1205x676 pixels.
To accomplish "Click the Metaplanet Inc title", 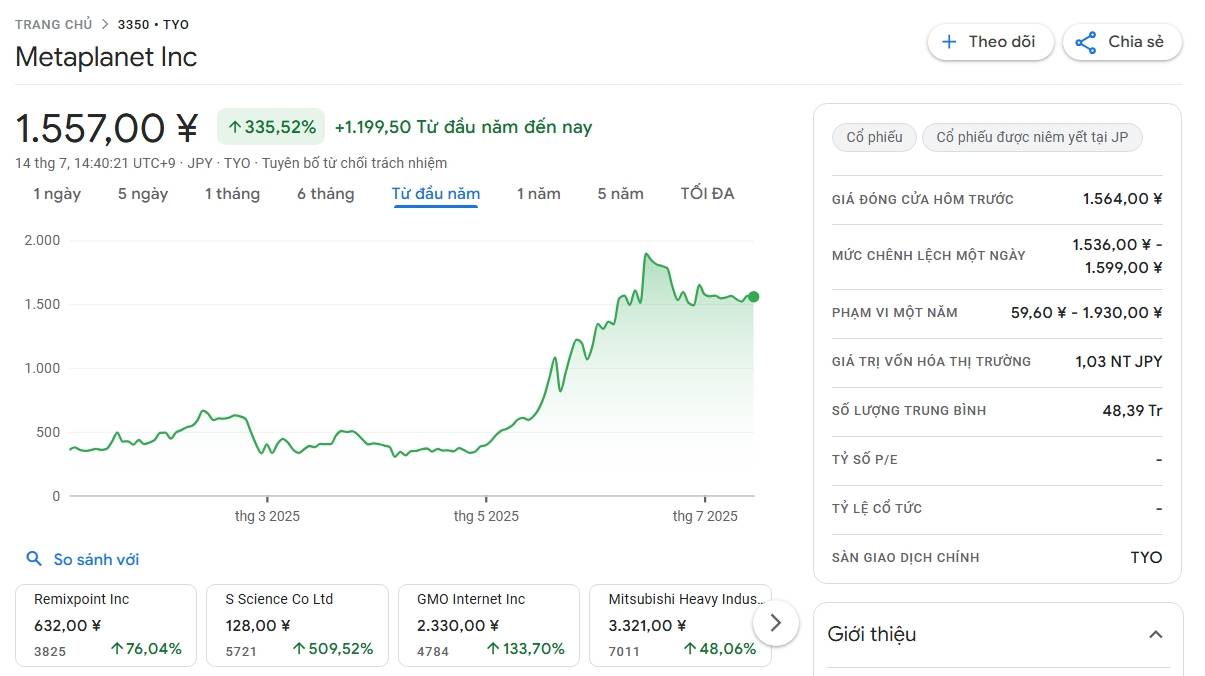I will [106, 57].
